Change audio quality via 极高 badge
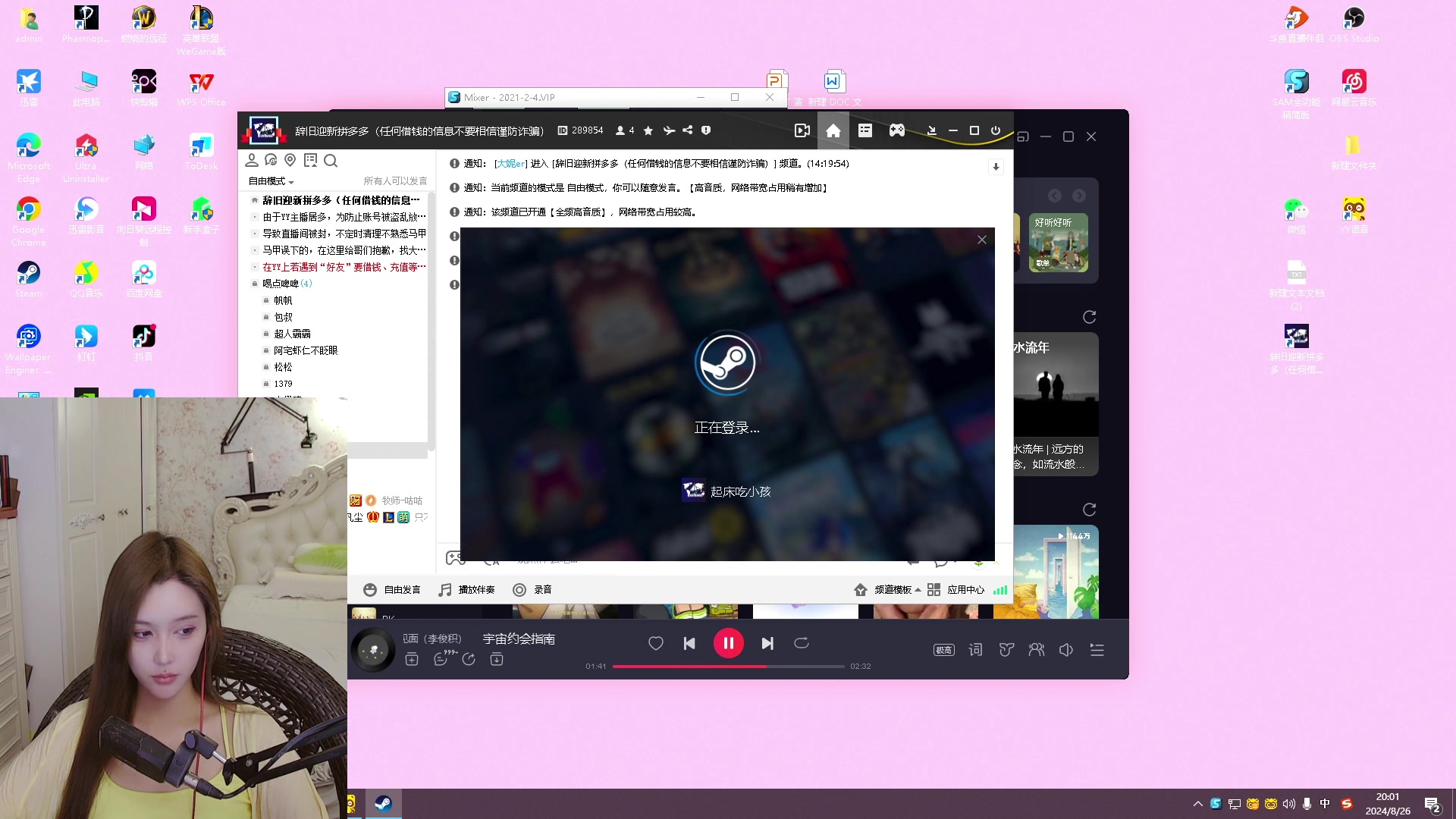This screenshot has height=819, width=1456. [x=943, y=650]
